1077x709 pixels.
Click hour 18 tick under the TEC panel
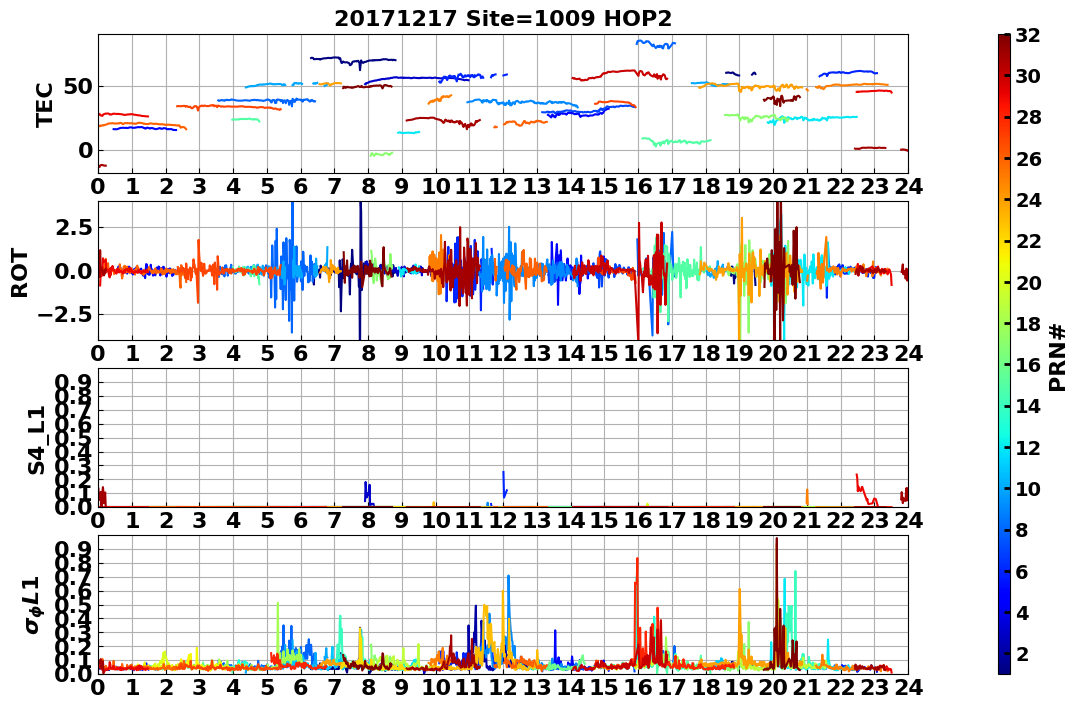(x=705, y=186)
